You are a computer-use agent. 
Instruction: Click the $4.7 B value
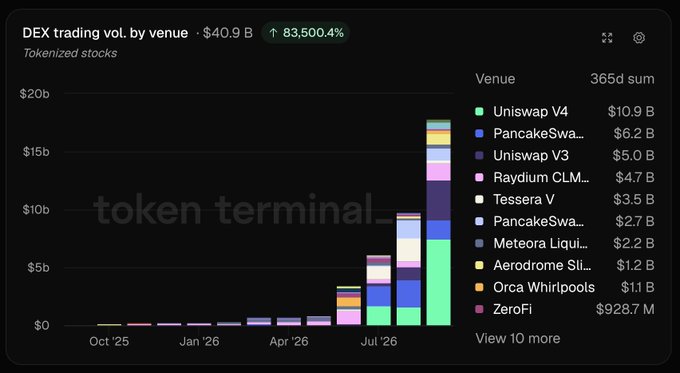point(635,177)
